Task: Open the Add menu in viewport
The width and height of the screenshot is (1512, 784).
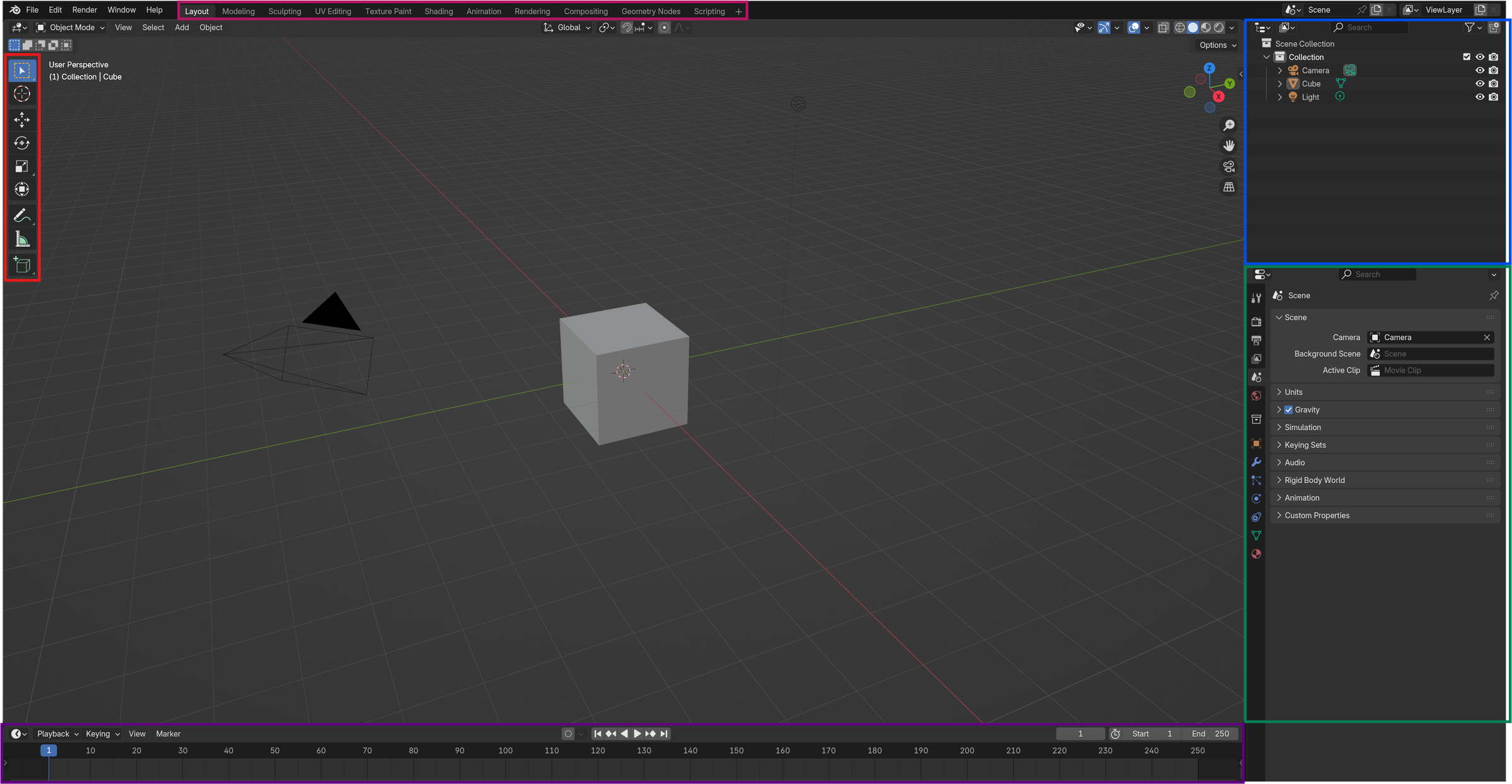Action: point(181,27)
